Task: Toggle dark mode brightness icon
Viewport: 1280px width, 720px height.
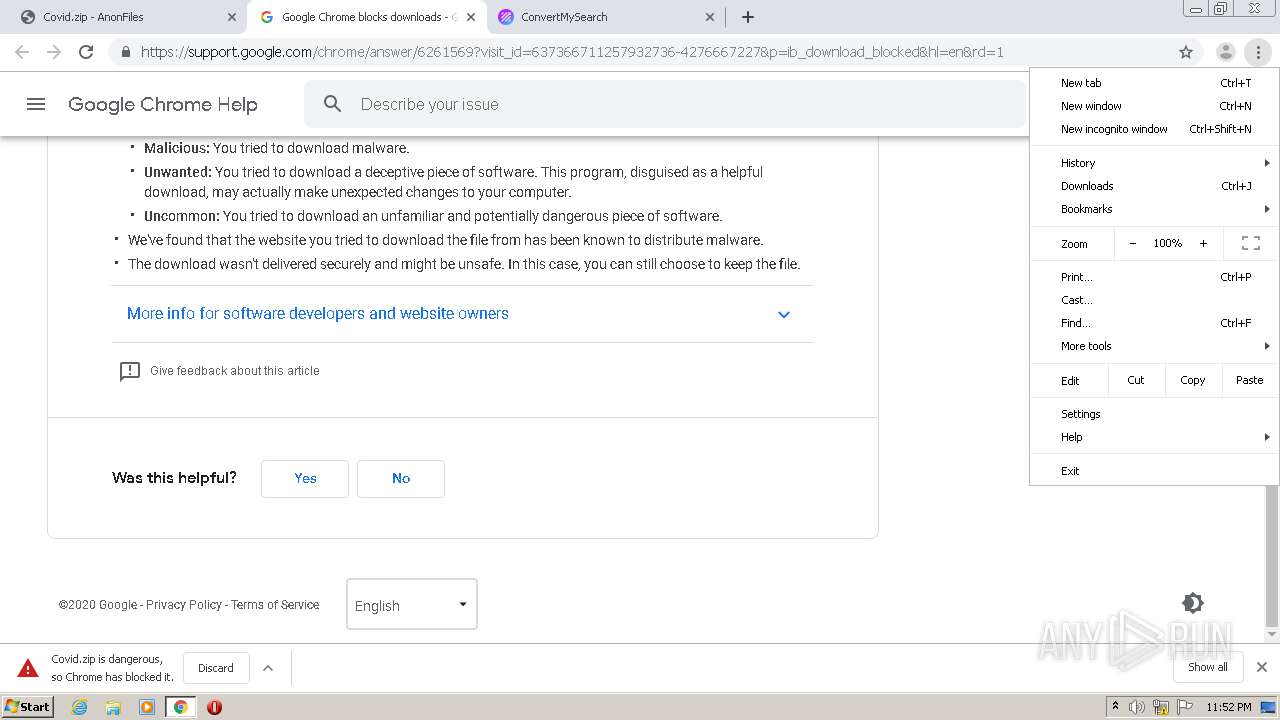Action: (1192, 603)
